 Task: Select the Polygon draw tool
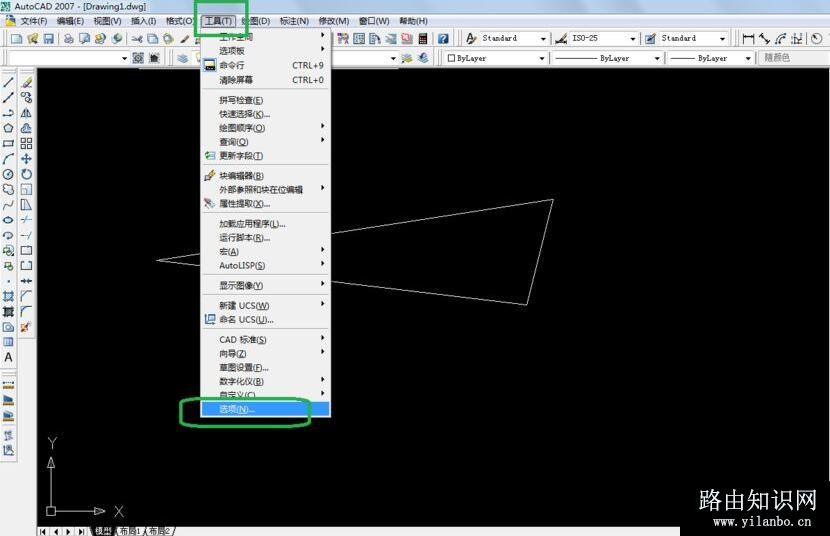click(x=8, y=128)
